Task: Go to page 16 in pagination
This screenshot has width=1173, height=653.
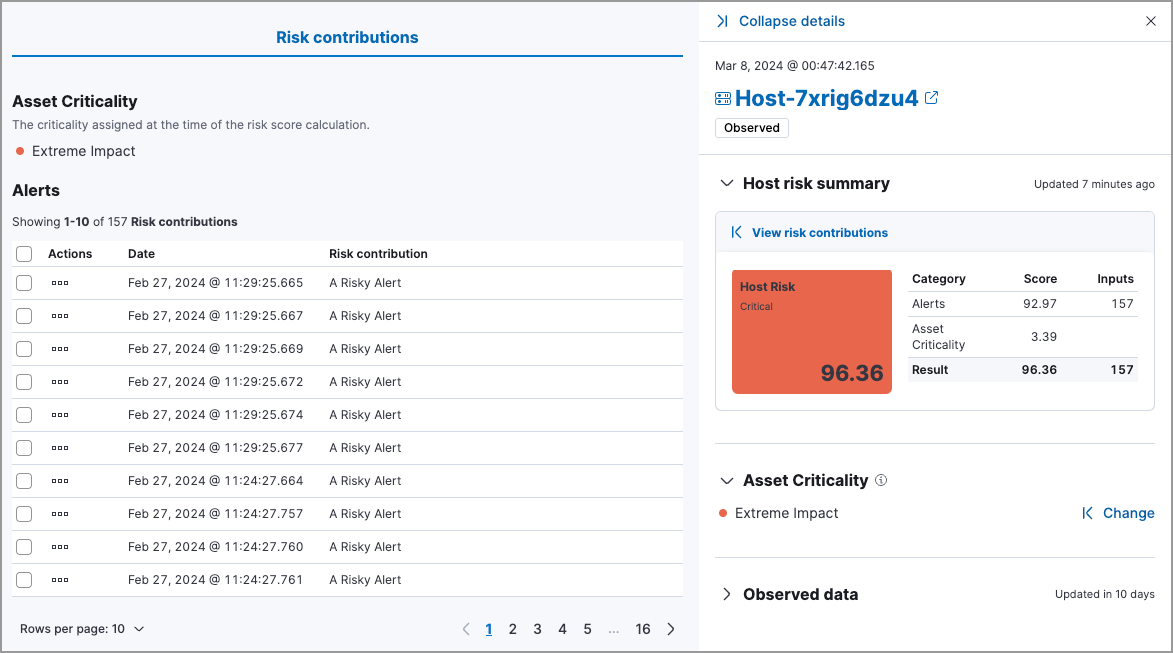Action: point(643,628)
